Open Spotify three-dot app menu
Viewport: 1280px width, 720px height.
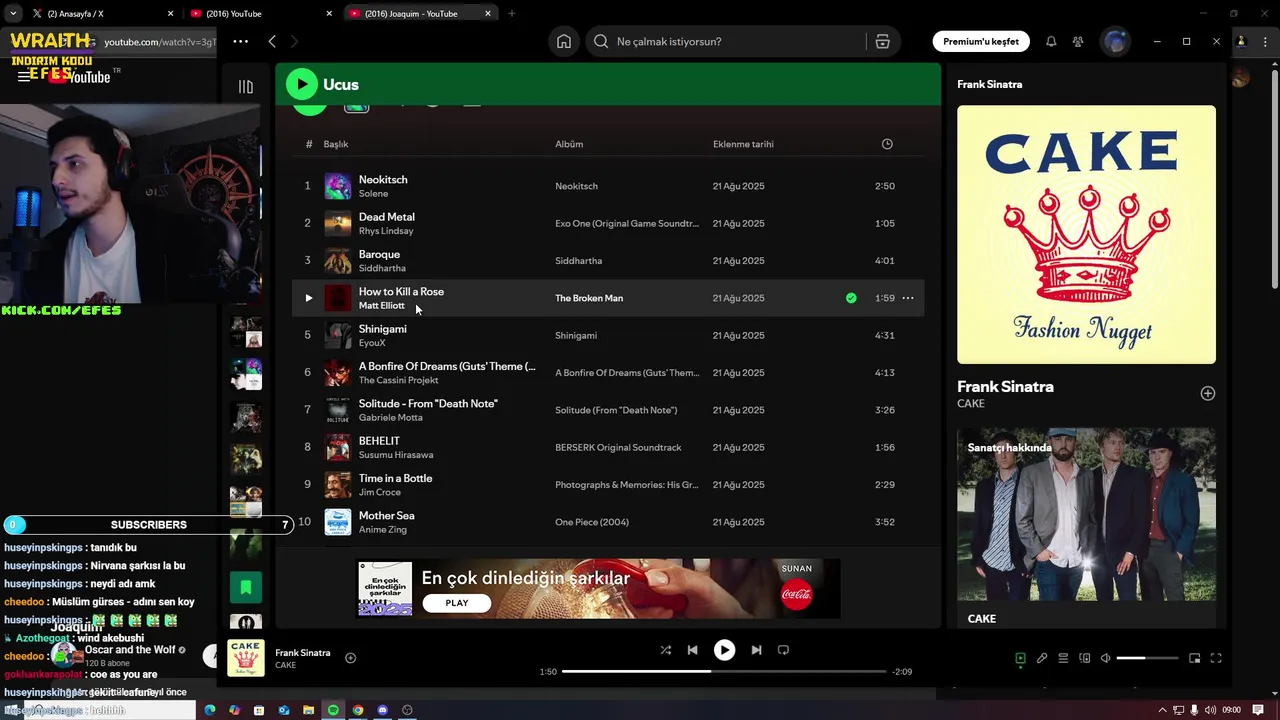240,41
